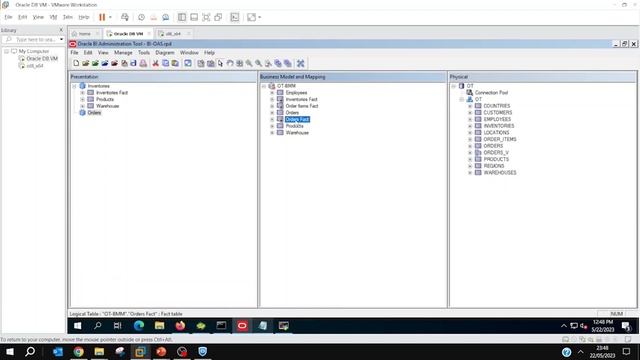The image size is (640, 360).
Task: Select CUSTOMERS table in Physical pane
Action: (x=498, y=113)
